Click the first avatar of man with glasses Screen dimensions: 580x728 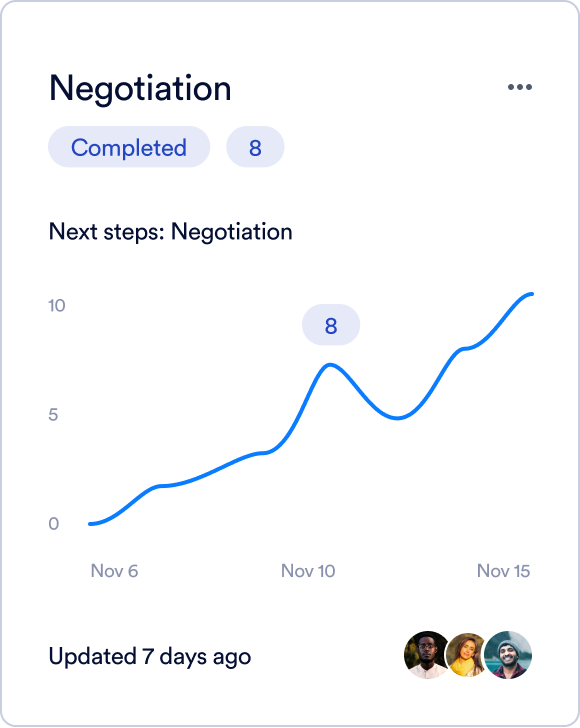pyautogui.click(x=426, y=655)
